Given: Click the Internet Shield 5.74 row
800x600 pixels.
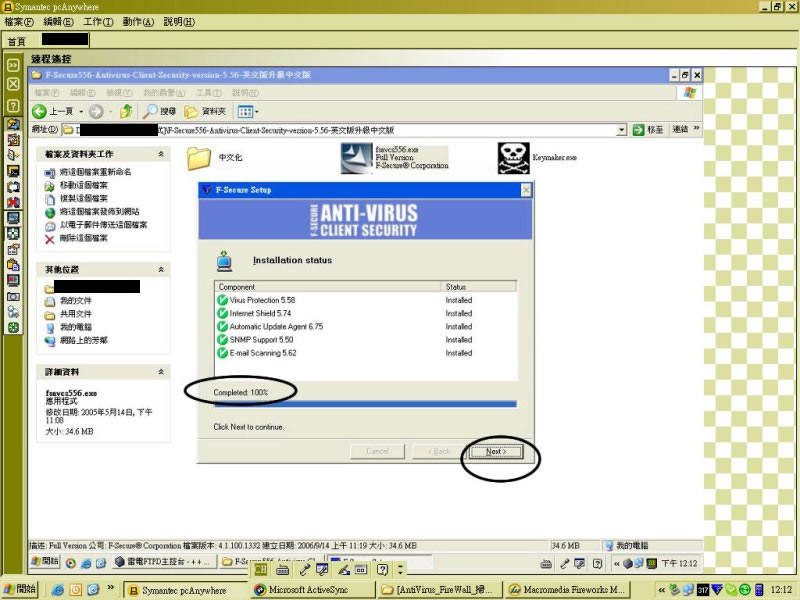Looking at the screenshot, I should coord(365,313).
